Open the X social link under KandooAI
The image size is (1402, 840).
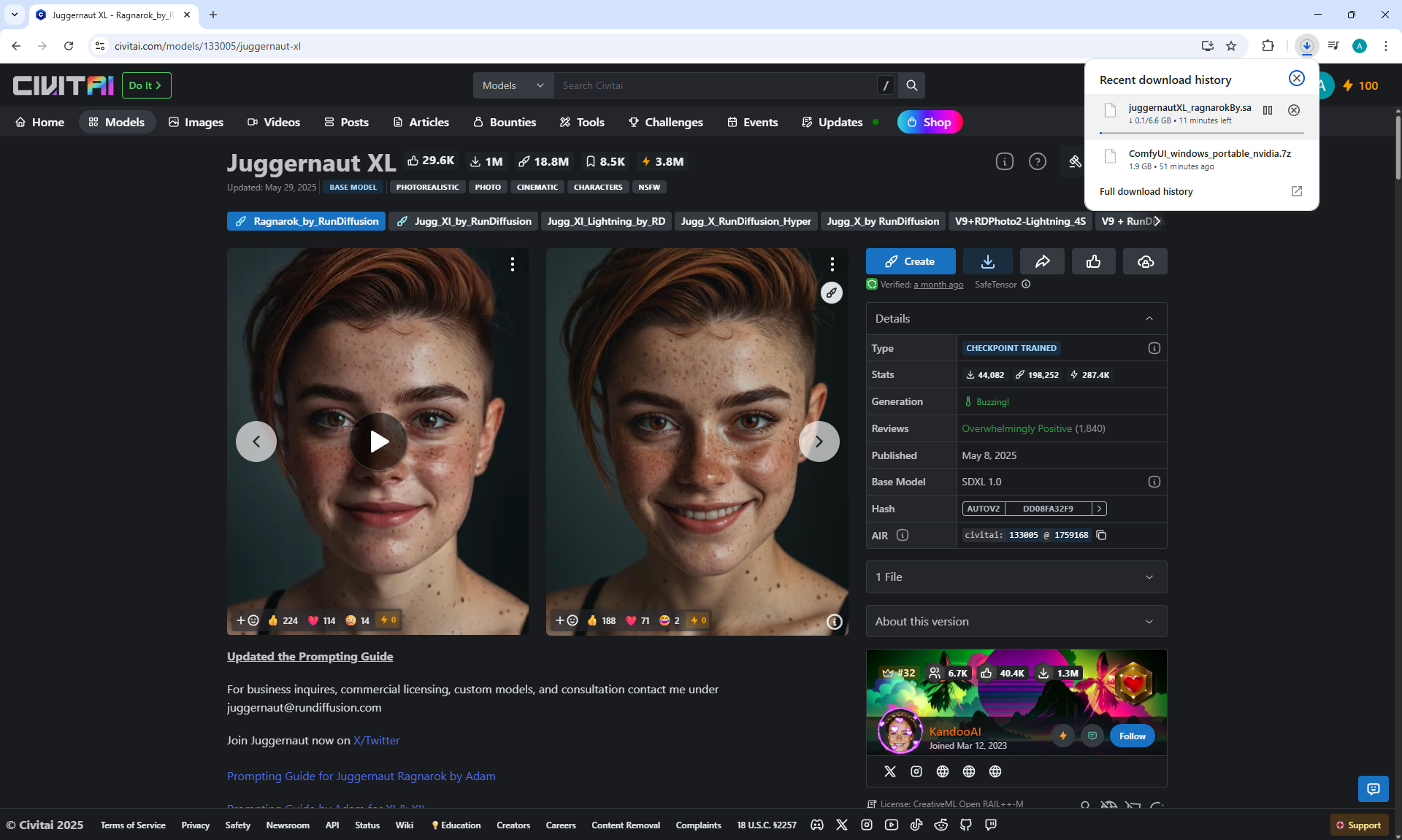click(889, 771)
